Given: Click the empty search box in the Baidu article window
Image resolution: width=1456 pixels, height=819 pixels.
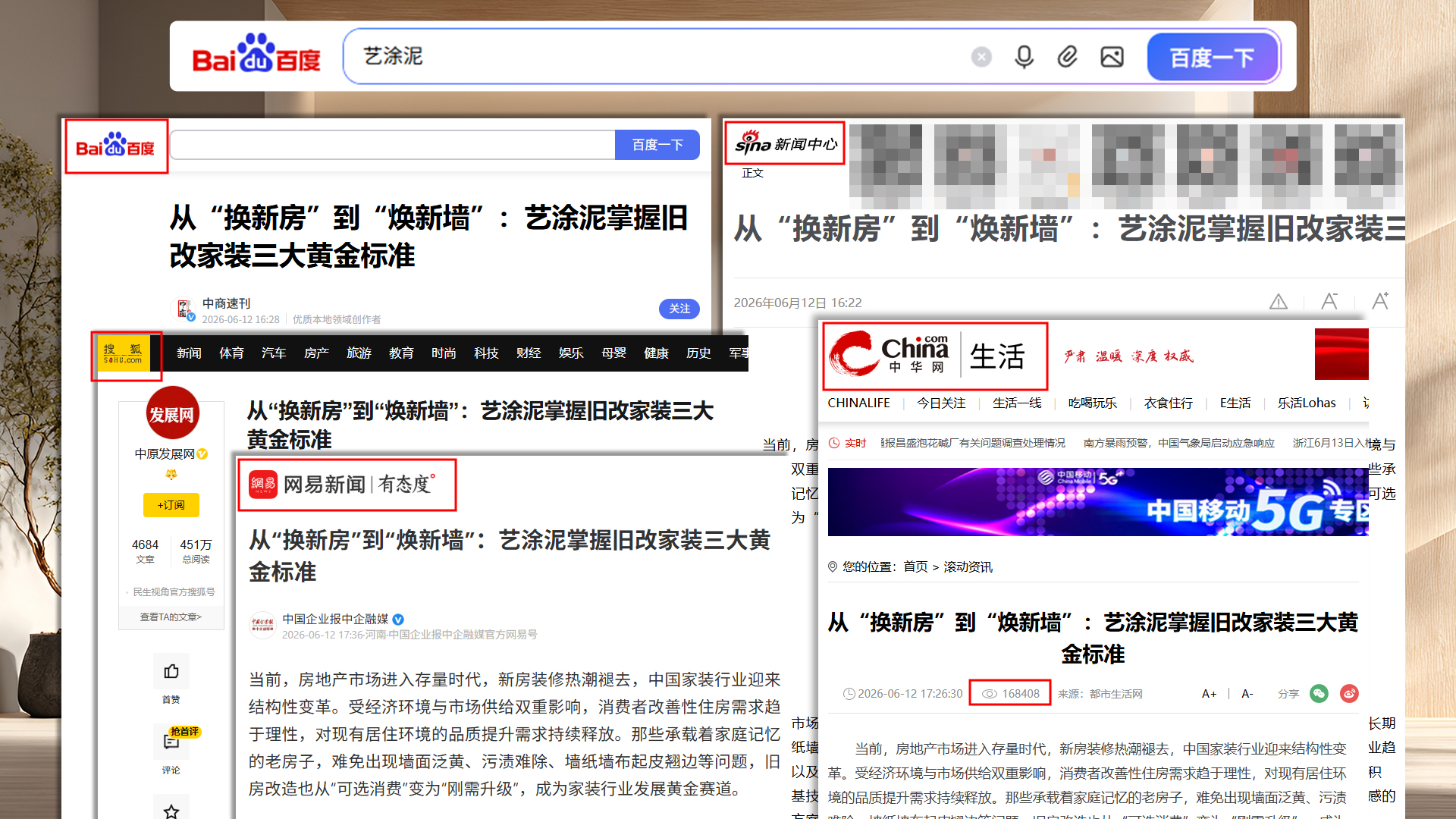Looking at the screenshot, I should click(x=393, y=145).
